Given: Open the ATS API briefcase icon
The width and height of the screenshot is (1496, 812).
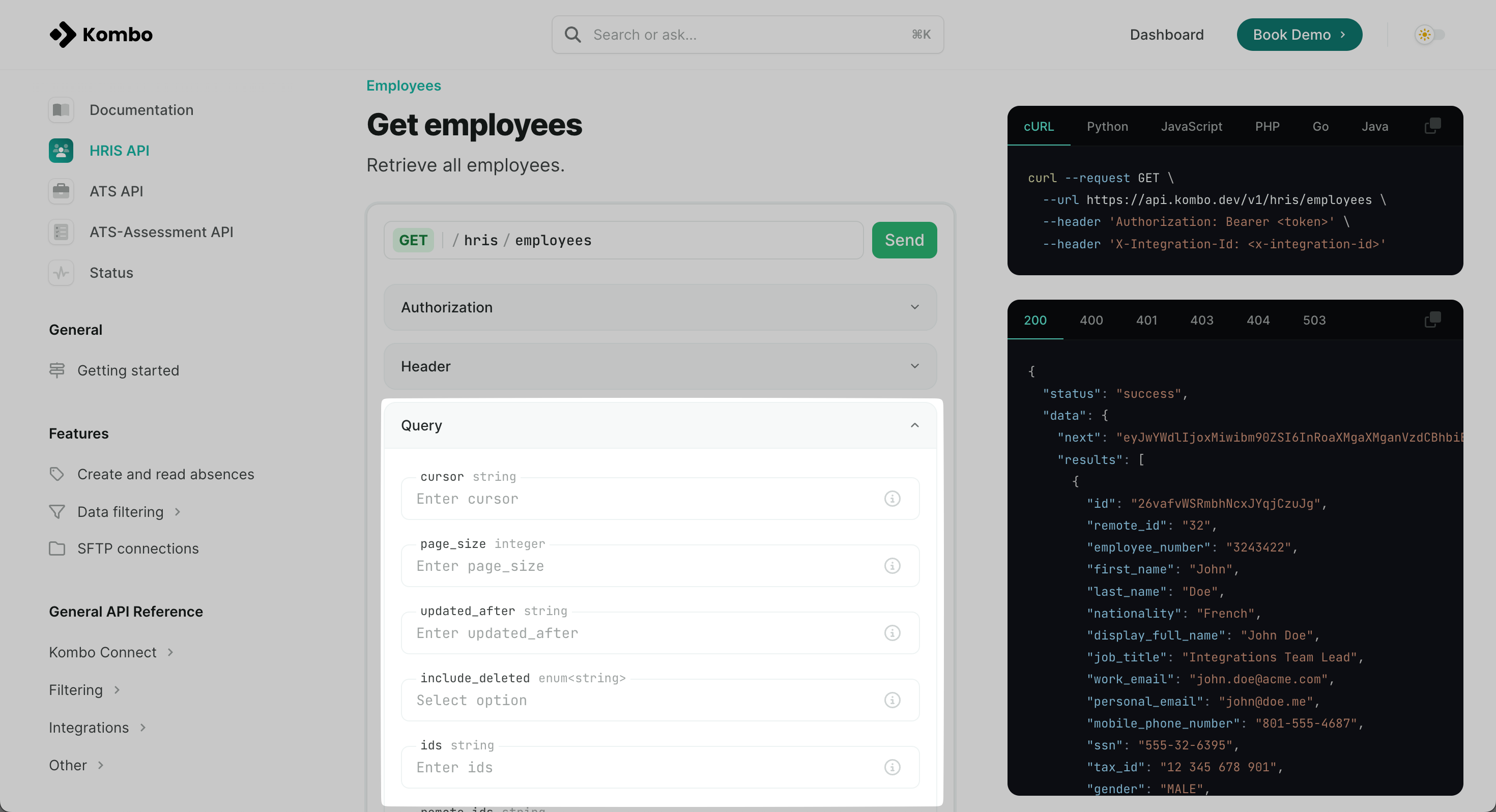Looking at the screenshot, I should tap(61, 191).
